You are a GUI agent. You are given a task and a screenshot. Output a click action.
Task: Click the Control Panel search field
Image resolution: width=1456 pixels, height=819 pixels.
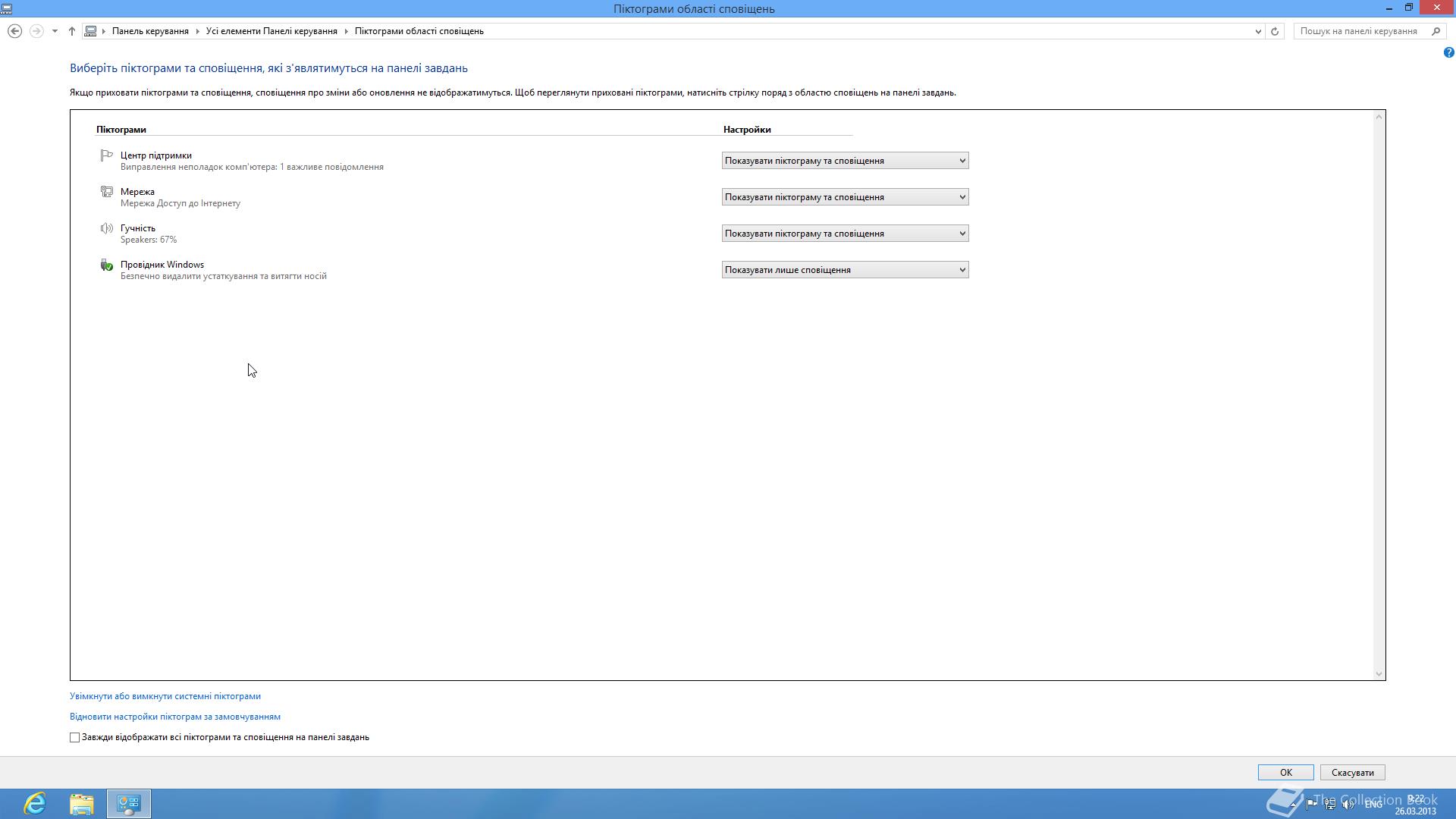pyautogui.click(x=1358, y=31)
